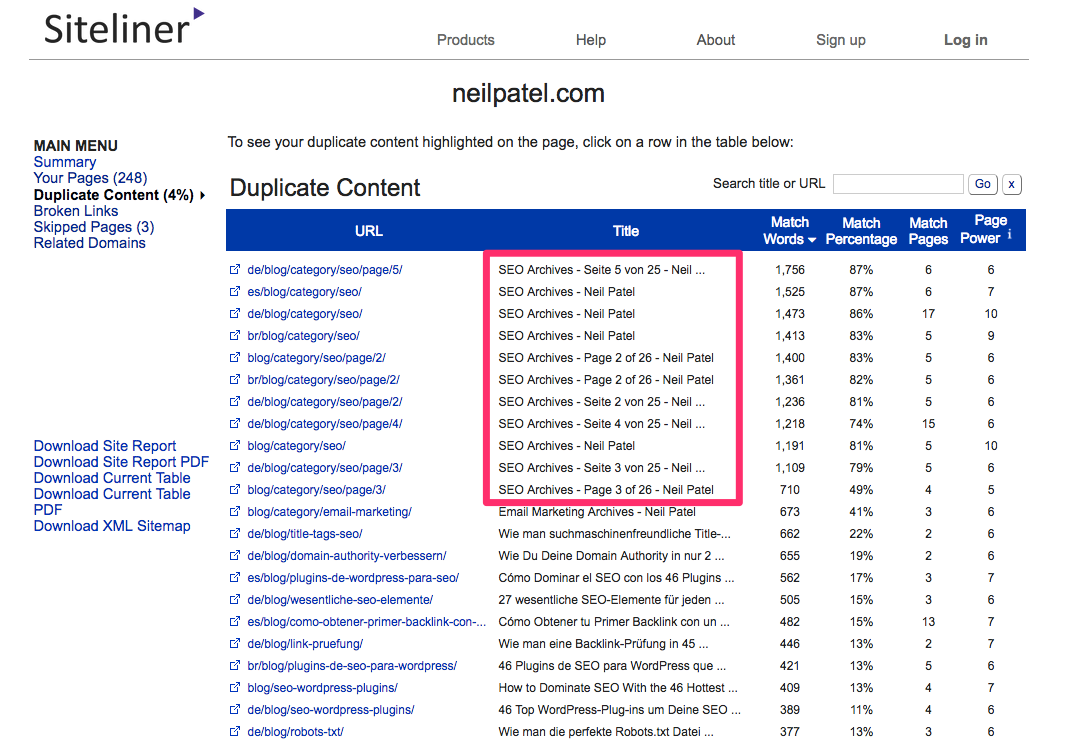Select 'How to Dominate SEO With the 46 Hottest' title

[x=617, y=688]
